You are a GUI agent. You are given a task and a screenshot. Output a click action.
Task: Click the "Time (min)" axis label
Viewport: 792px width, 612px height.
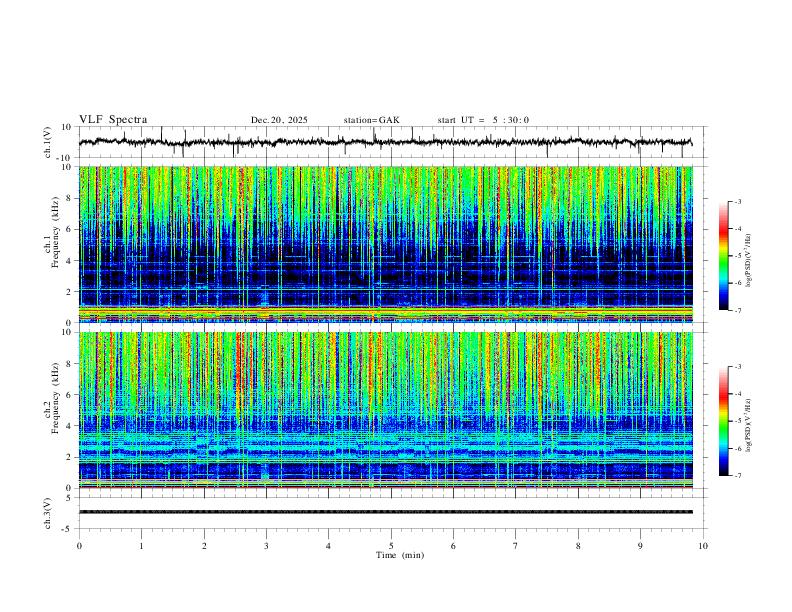400,555
